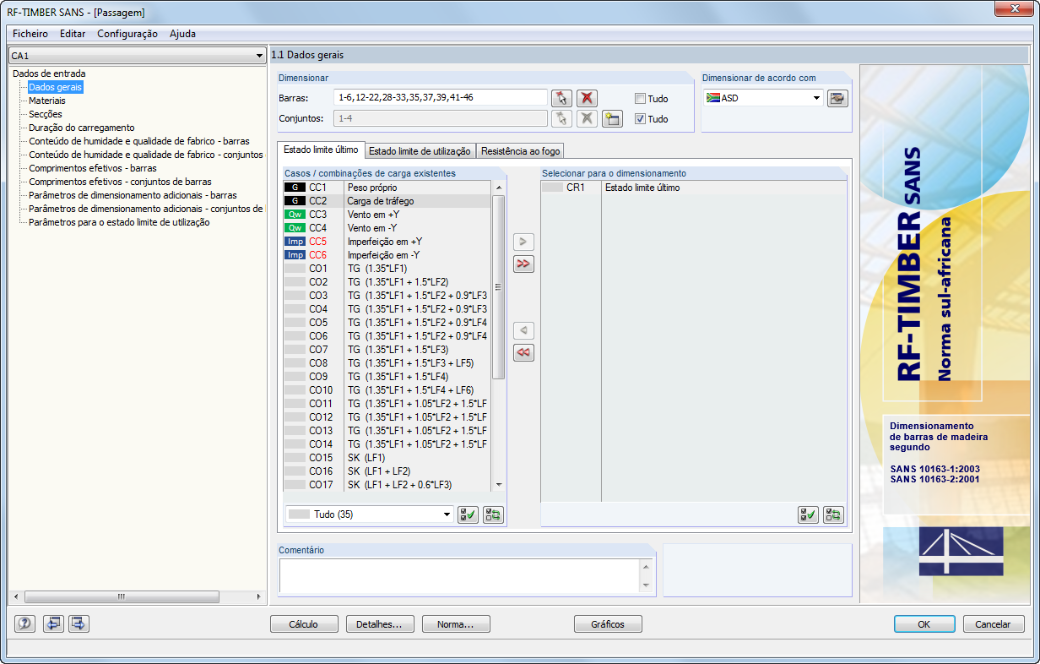Image resolution: width=1040 pixels, height=664 pixels.
Task: Click the Qw badge of CC3
Action: click(295, 214)
